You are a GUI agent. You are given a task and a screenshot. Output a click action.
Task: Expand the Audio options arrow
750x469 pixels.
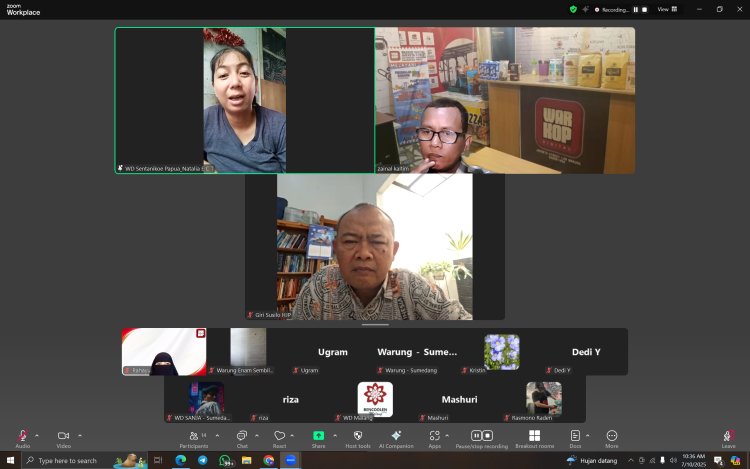pos(37,435)
